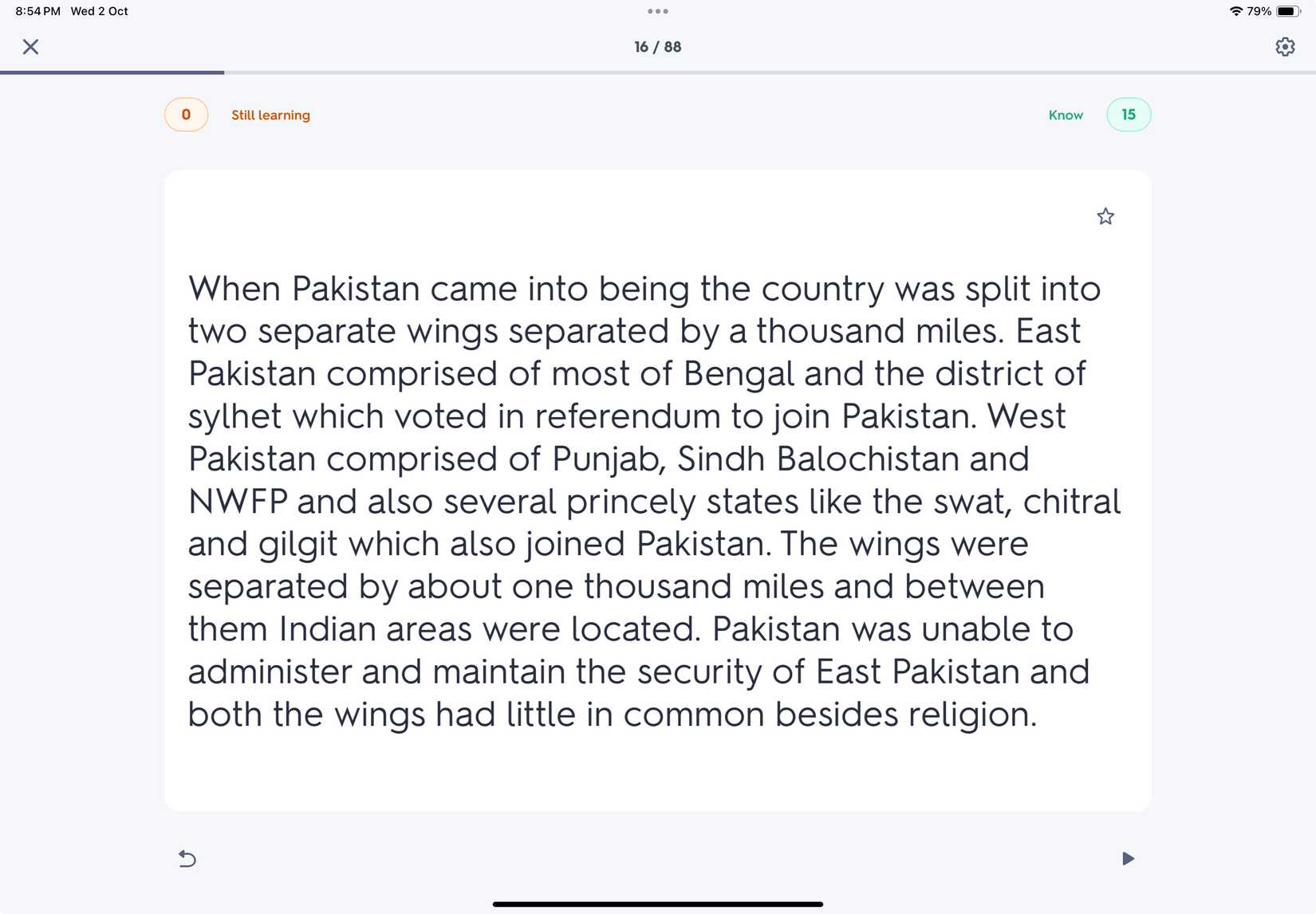The width and height of the screenshot is (1316, 914).
Task: Start flashcard autoplay
Action: pos(1128,858)
